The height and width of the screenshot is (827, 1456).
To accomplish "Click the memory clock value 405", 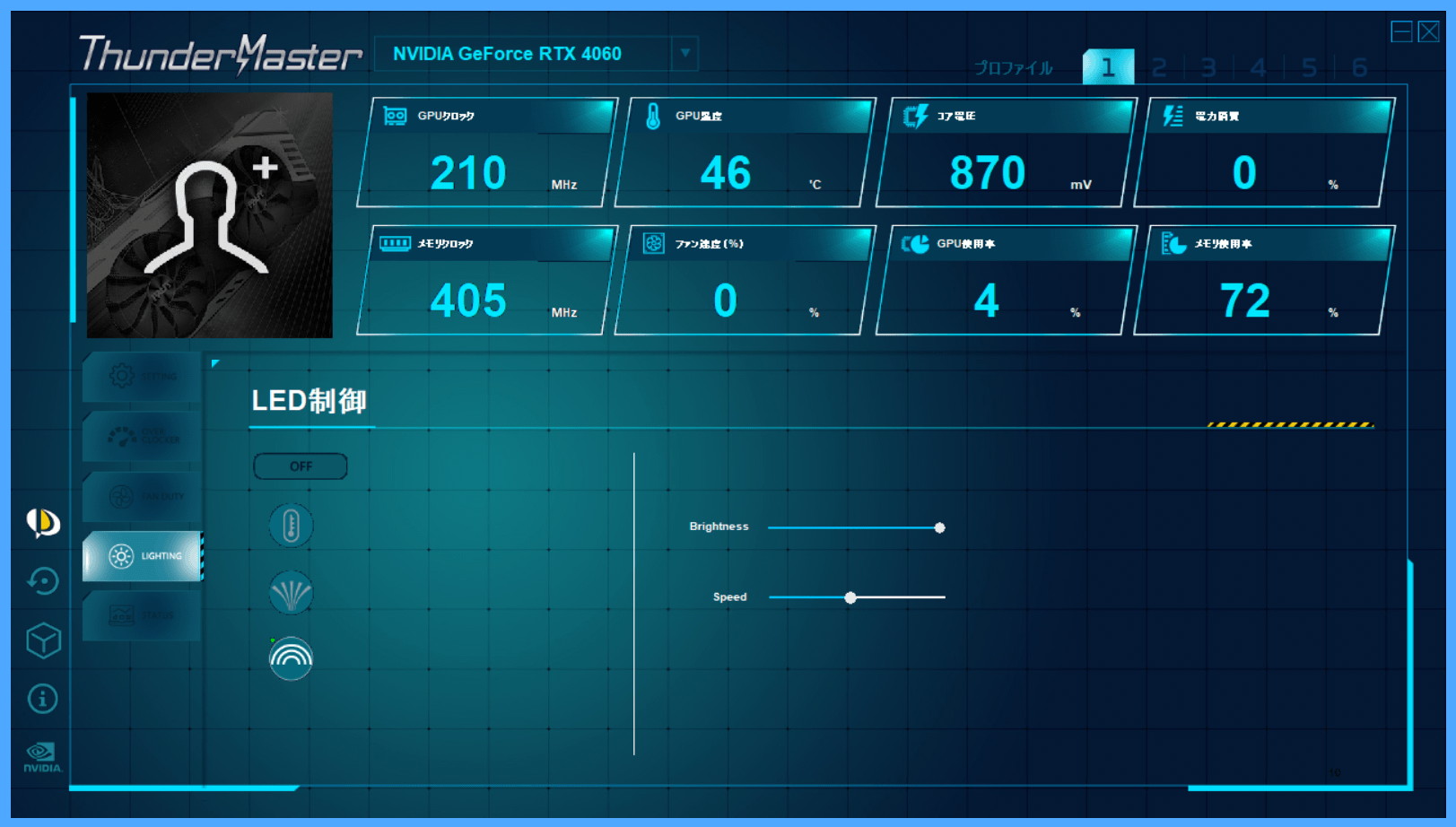I will coord(468,300).
